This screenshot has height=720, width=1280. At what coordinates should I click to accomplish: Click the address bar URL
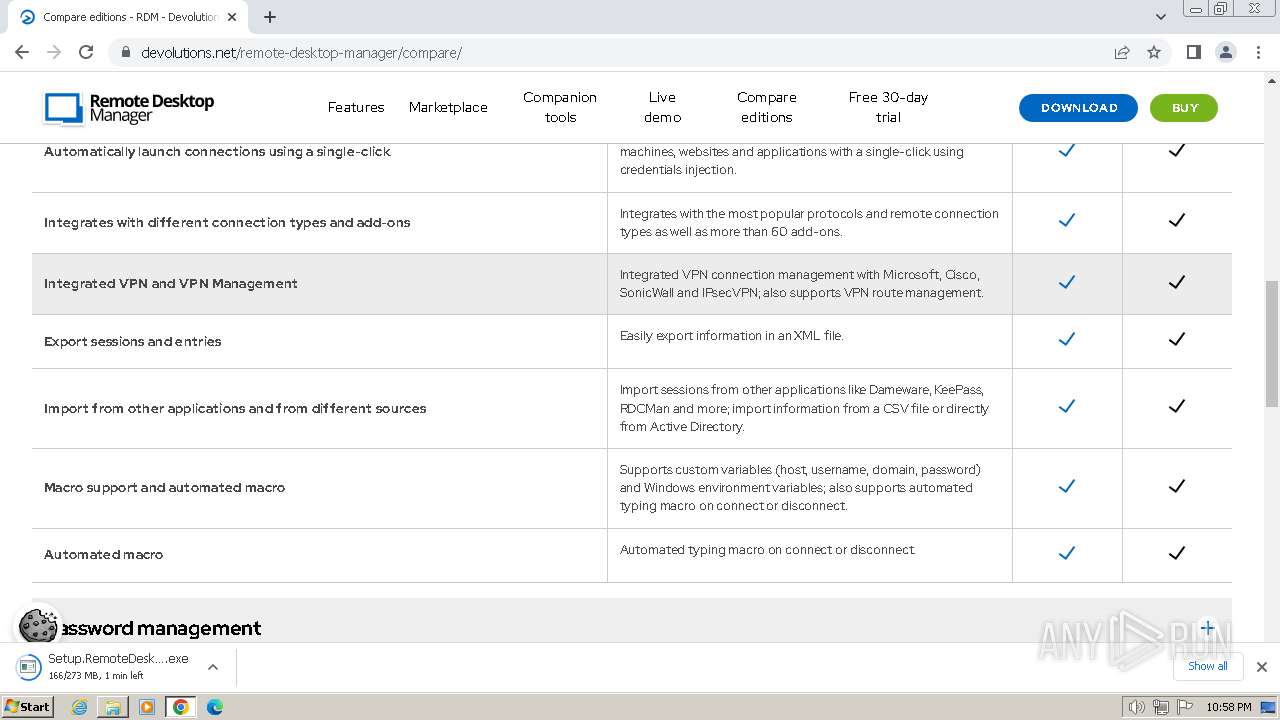pyautogui.click(x=301, y=53)
